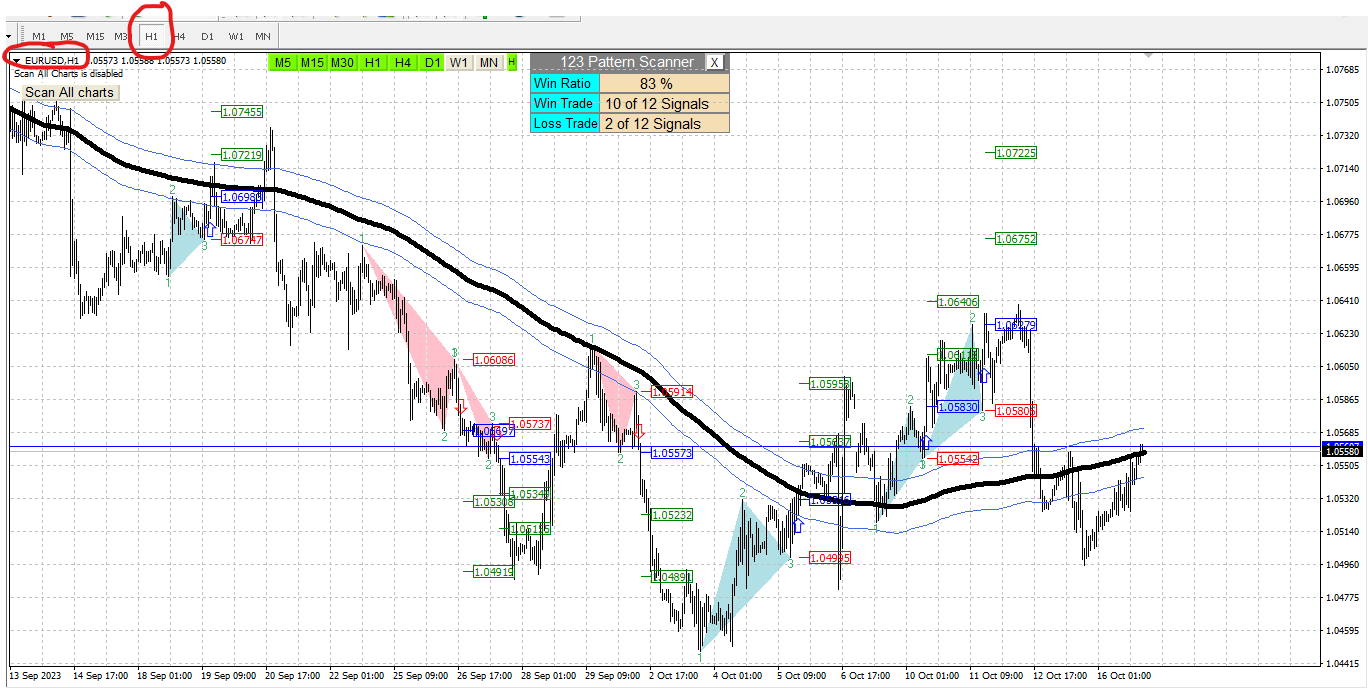Select the red 1.05542 stop label
1368x689 pixels.
(x=959, y=458)
